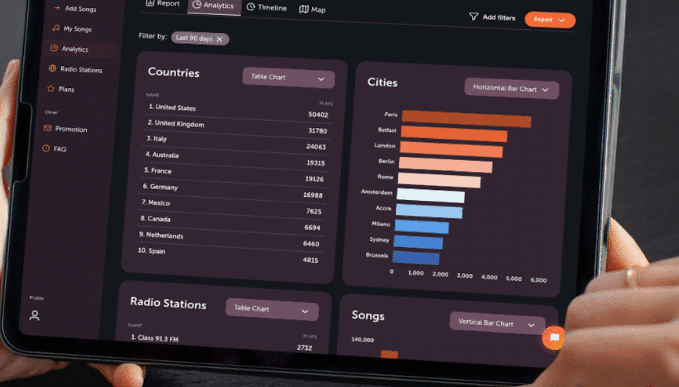
Task: Switch to the Timeline tab
Action: [x=267, y=8]
